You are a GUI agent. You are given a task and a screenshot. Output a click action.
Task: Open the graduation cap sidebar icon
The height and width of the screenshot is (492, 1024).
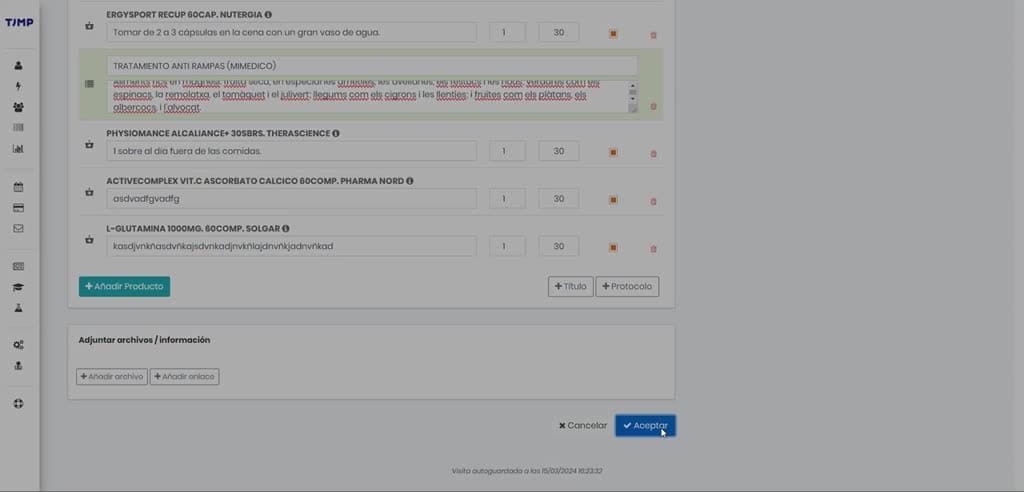[18, 287]
